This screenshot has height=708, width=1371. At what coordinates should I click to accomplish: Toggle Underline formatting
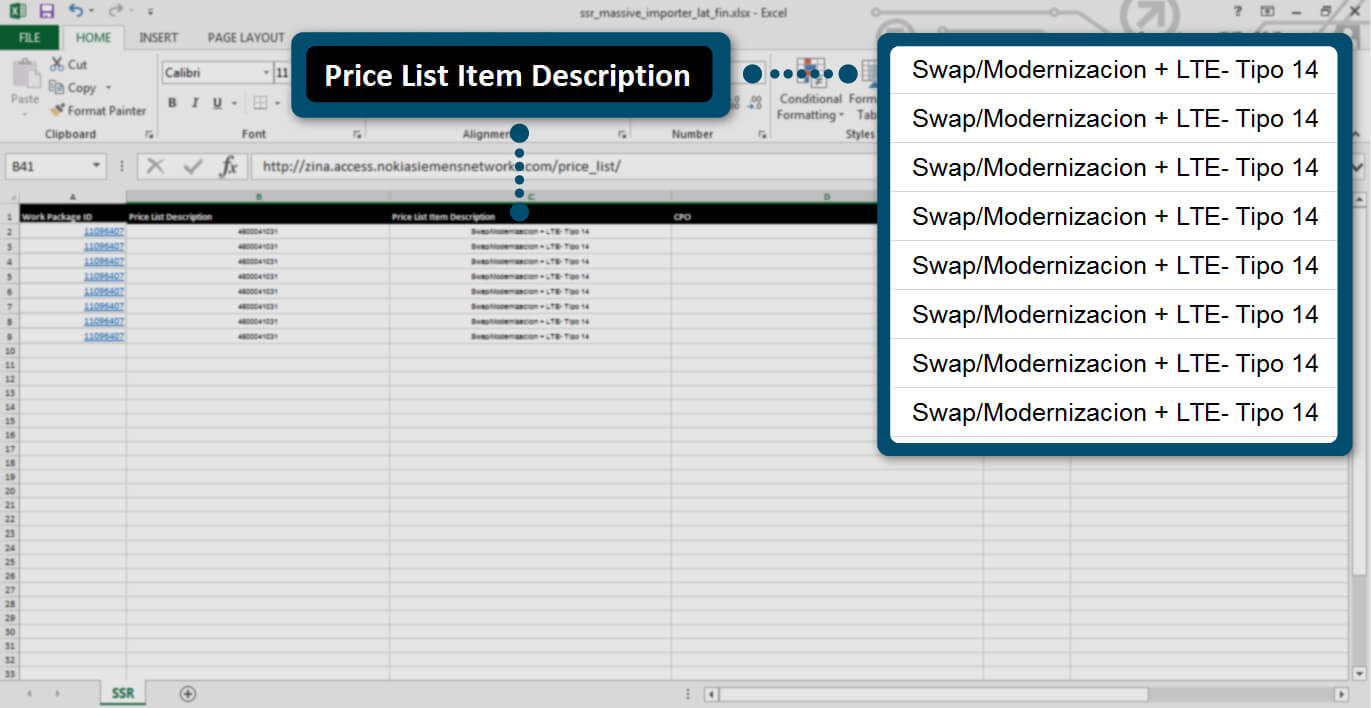(216, 103)
